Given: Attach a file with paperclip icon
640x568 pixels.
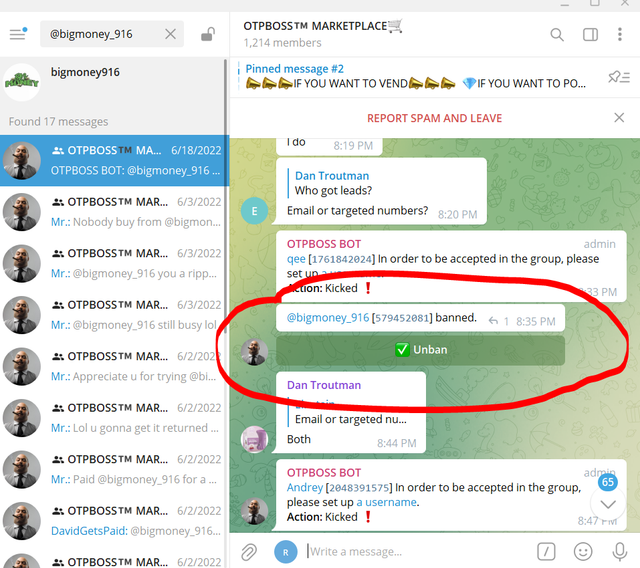Looking at the screenshot, I should [249, 552].
